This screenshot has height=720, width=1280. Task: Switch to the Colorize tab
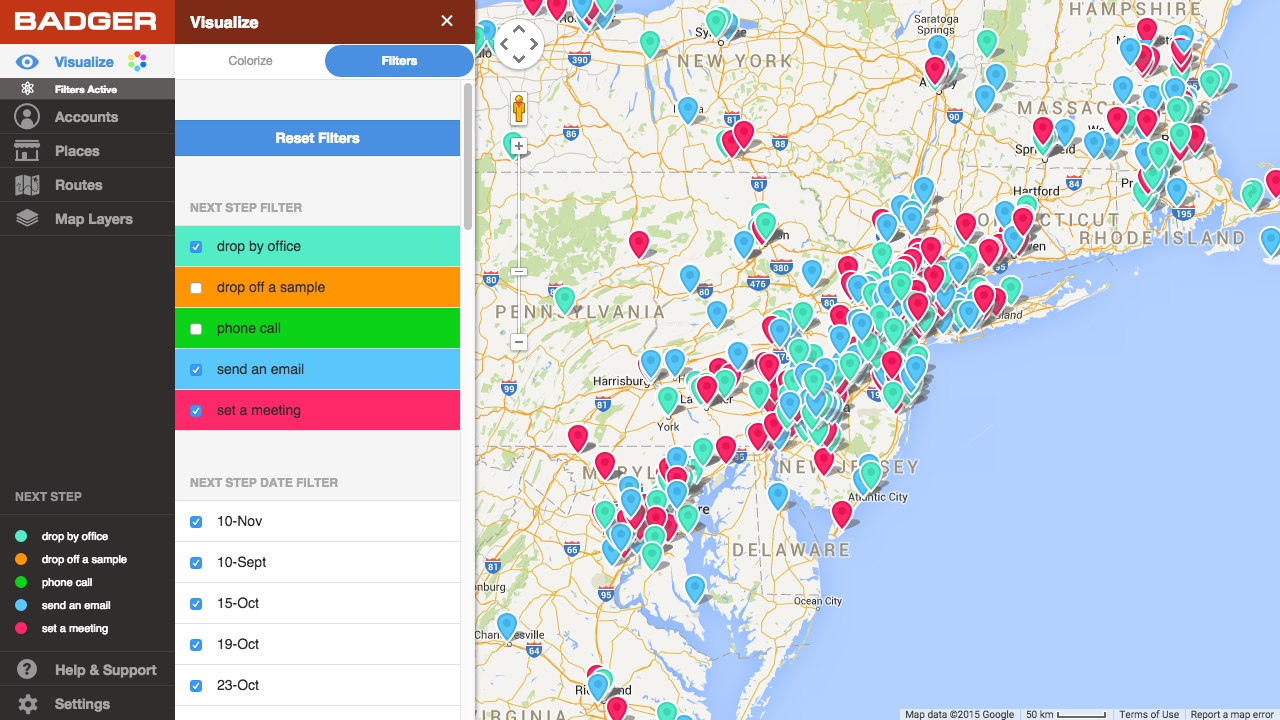coord(249,61)
